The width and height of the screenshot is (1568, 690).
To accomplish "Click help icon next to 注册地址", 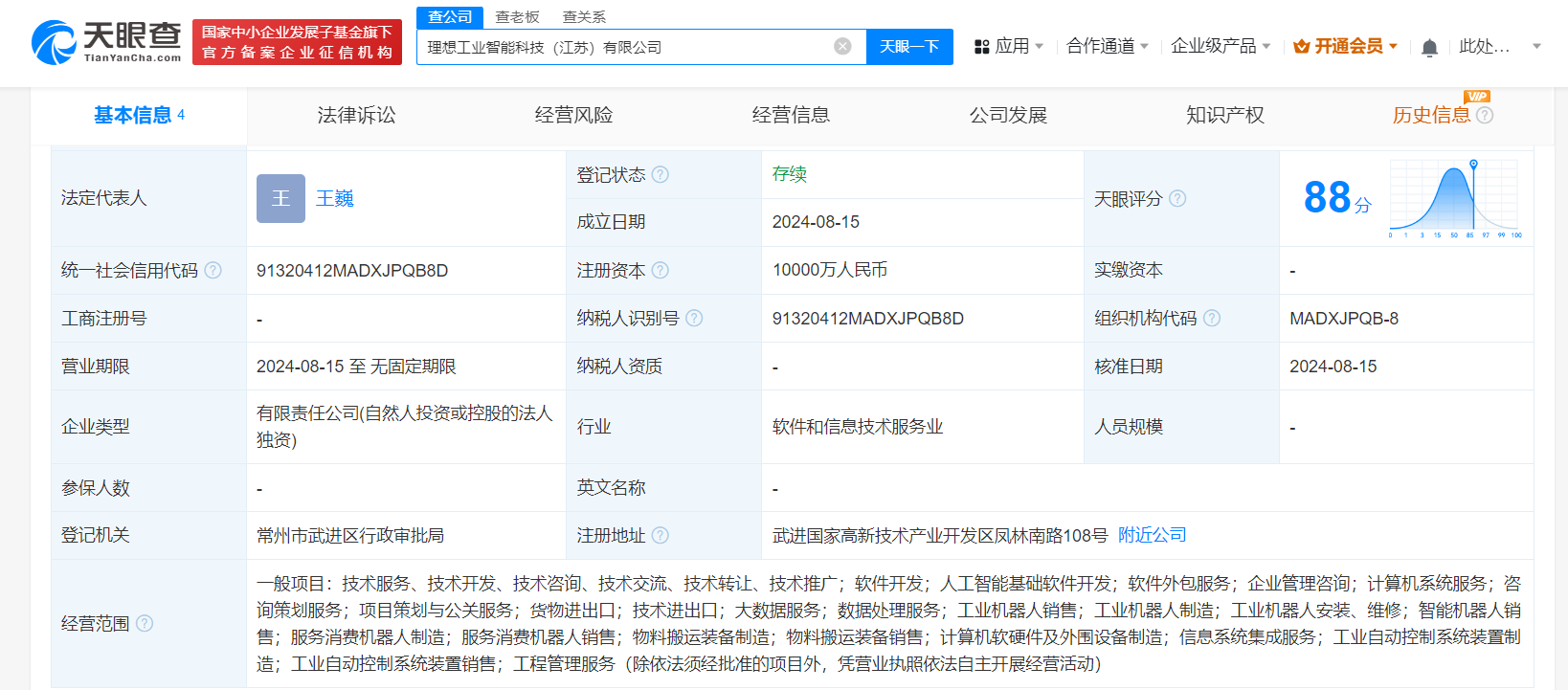I will (x=660, y=535).
